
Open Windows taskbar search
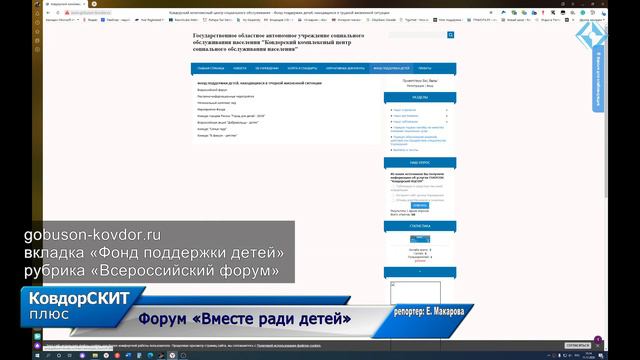point(48,356)
